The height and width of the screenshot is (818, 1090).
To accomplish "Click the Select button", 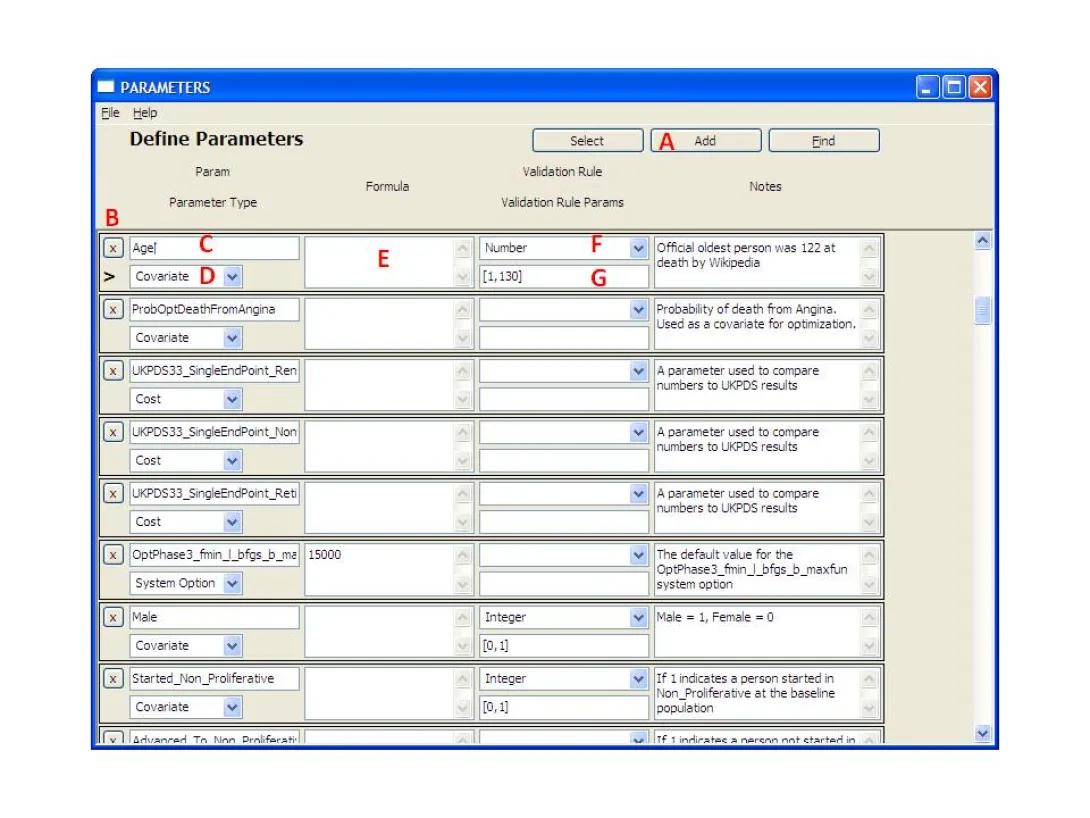I will (x=587, y=140).
